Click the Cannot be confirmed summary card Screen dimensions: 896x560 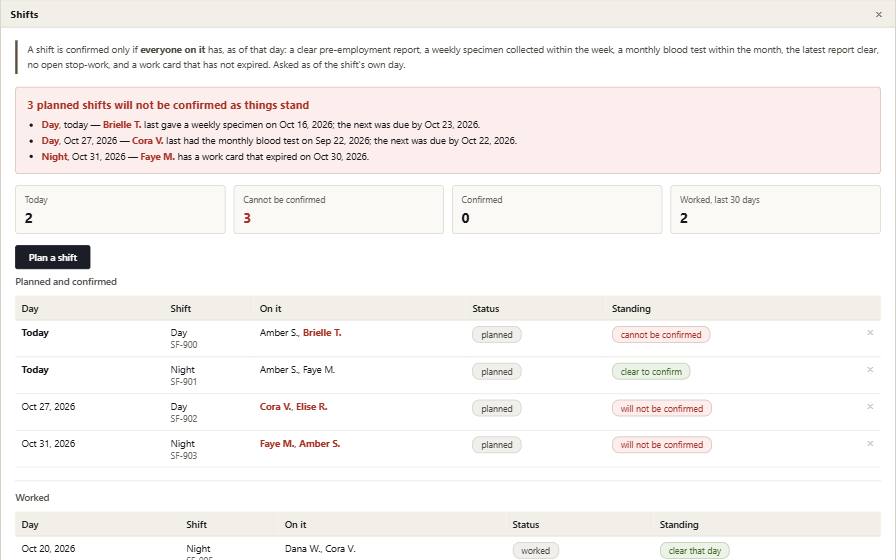pyautogui.click(x=338, y=209)
